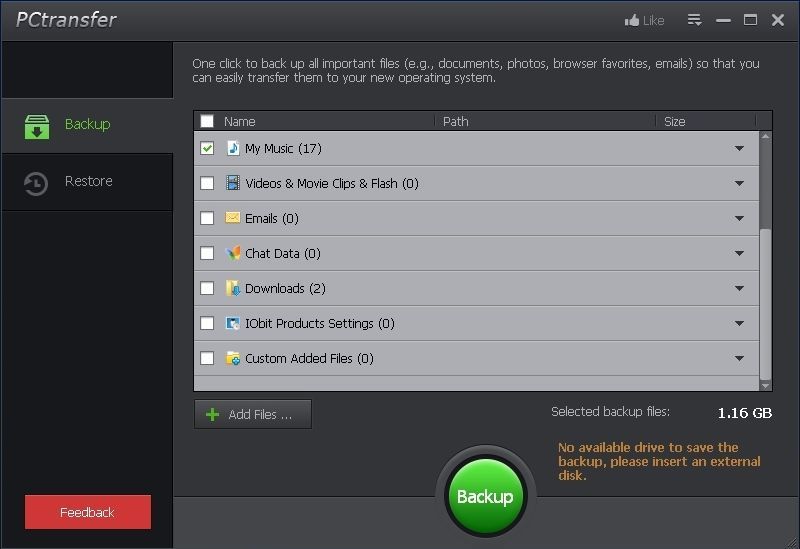Click the Emails envelope icon
This screenshot has width=800, height=549.
pos(233,218)
